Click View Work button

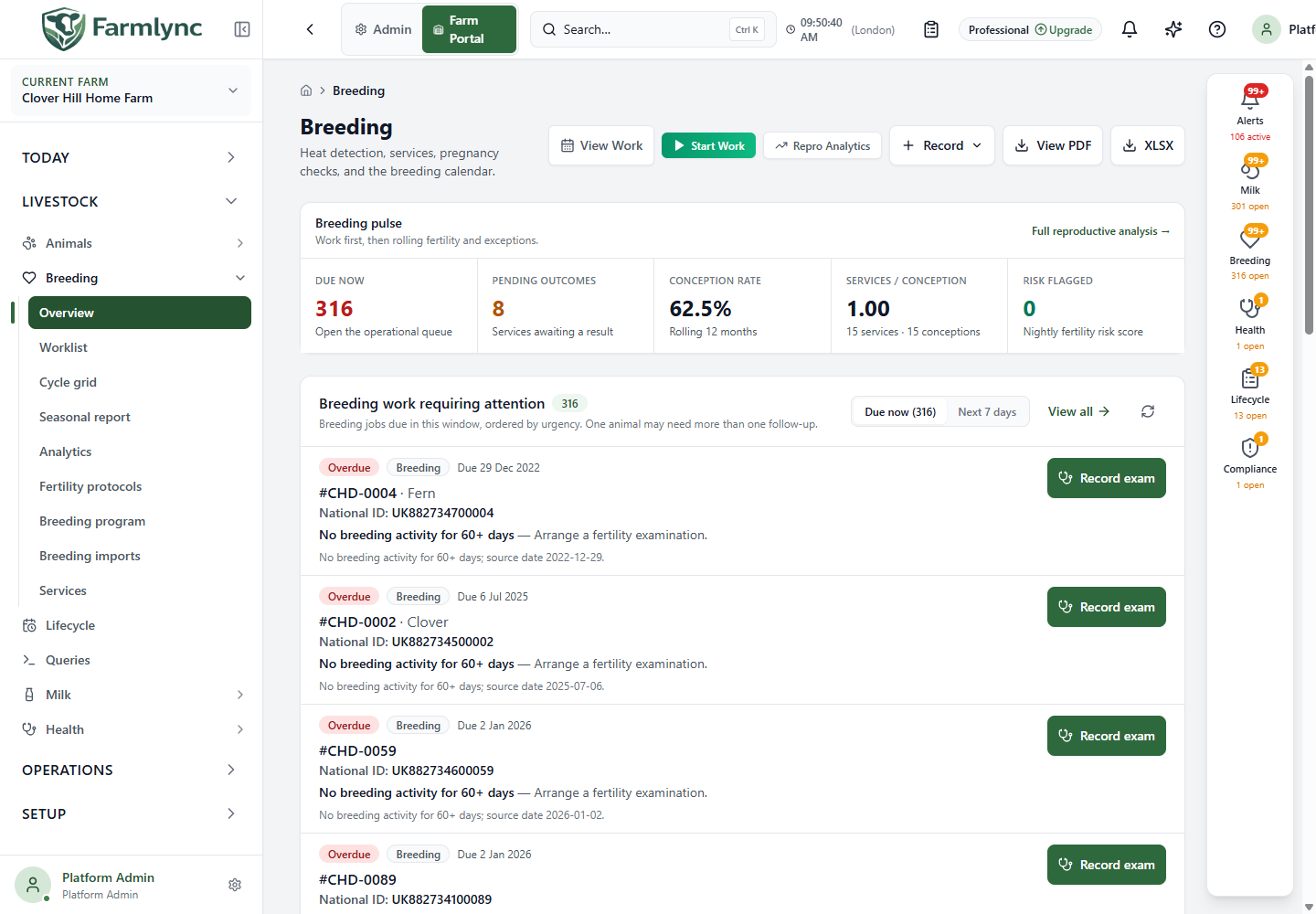(x=601, y=145)
